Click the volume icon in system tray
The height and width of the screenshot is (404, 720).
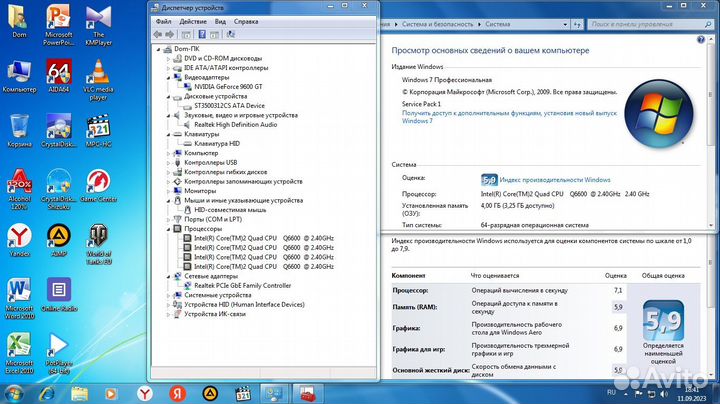(664, 394)
